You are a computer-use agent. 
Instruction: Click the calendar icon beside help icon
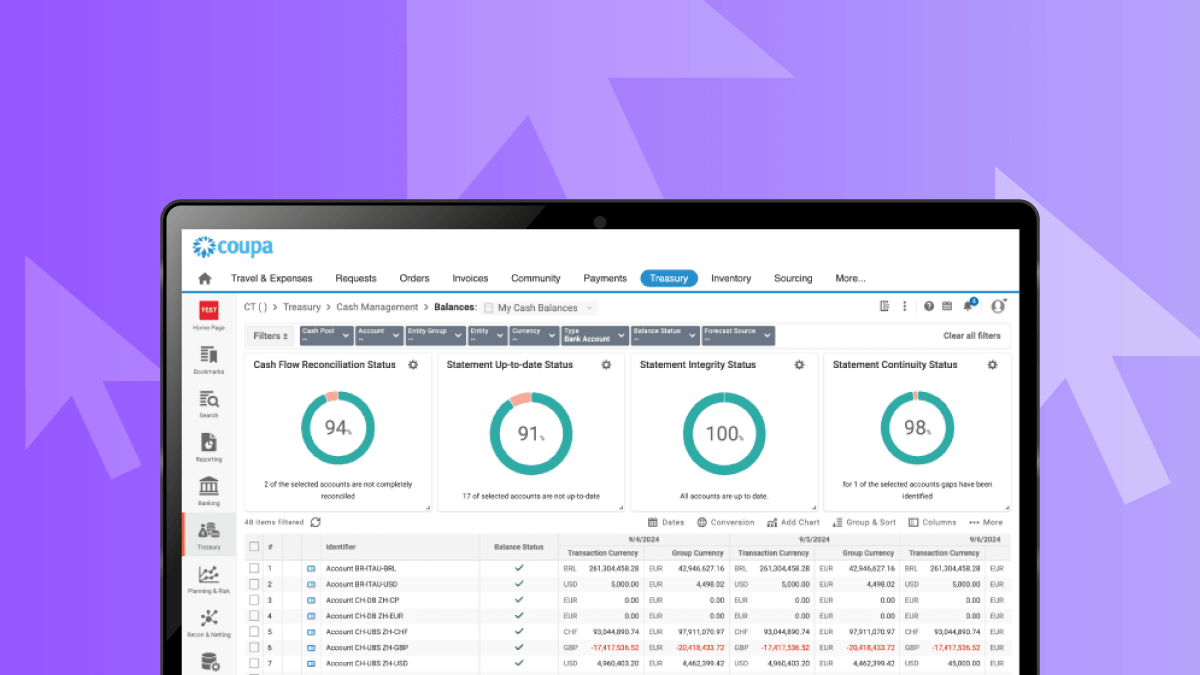tap(947, 307)
